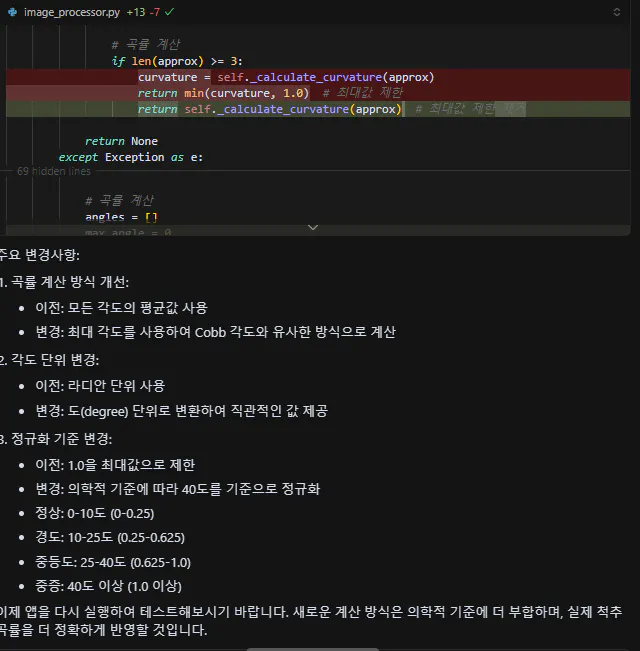Click the Python file icon beside image_processor.py
This screenshot has height=651, width=640.
click(12, 12)
